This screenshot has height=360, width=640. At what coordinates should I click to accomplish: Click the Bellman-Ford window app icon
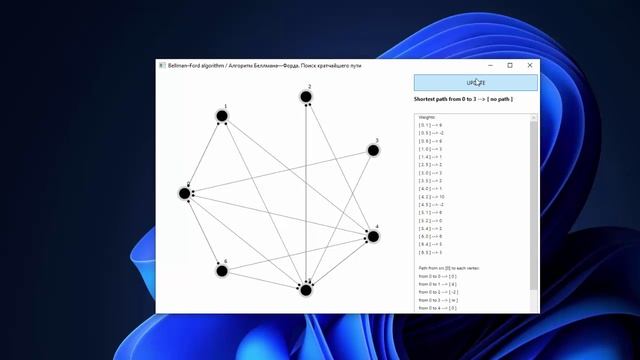pos(162,65)
